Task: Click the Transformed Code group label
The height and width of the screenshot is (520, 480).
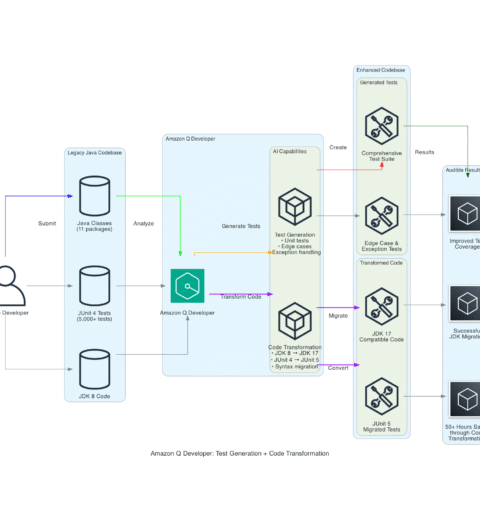Action: coord(381,263)
